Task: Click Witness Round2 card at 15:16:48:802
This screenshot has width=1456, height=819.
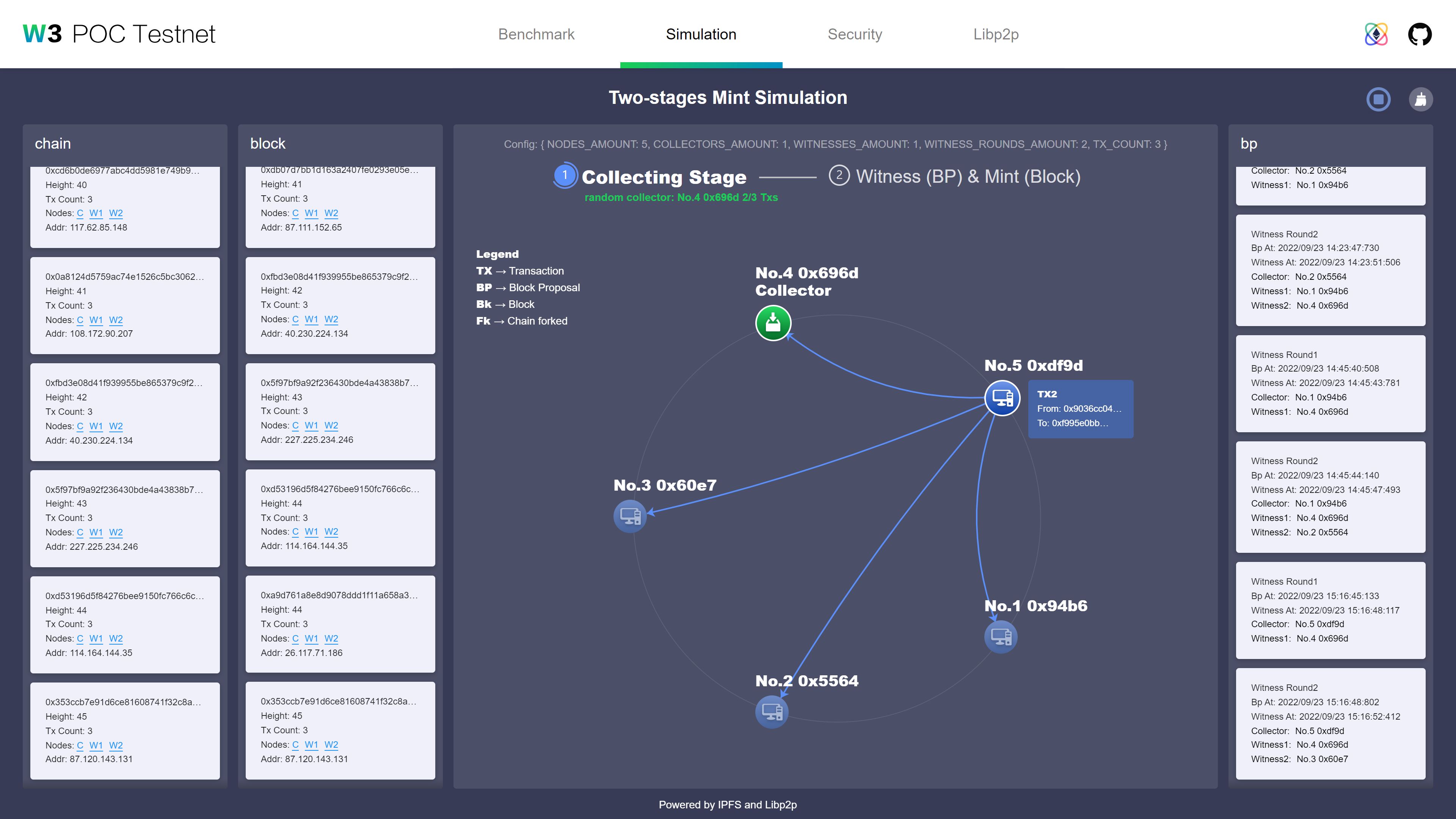Action: point(1330,723)
